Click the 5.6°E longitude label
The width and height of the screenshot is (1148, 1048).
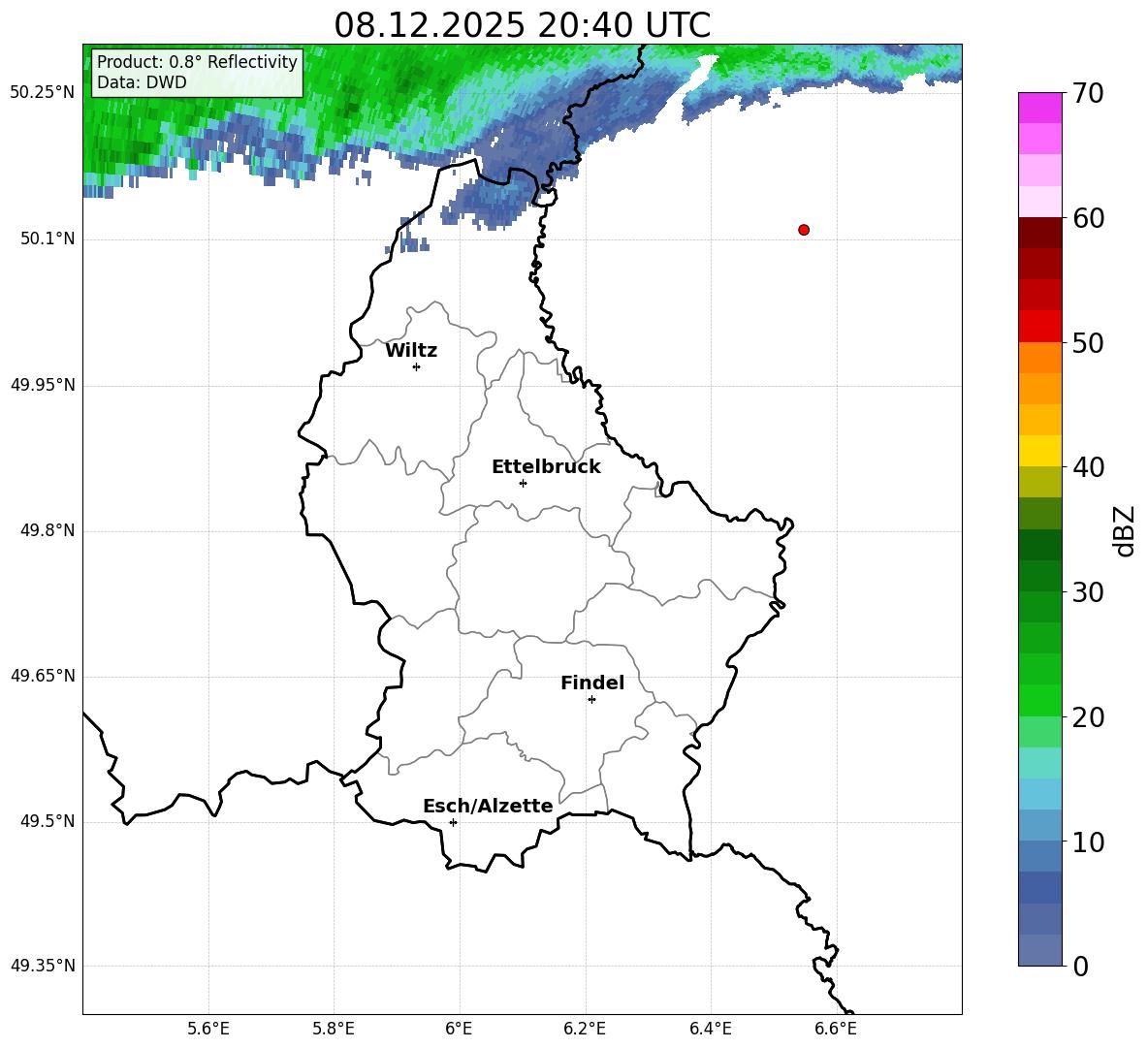[208, 1029]
